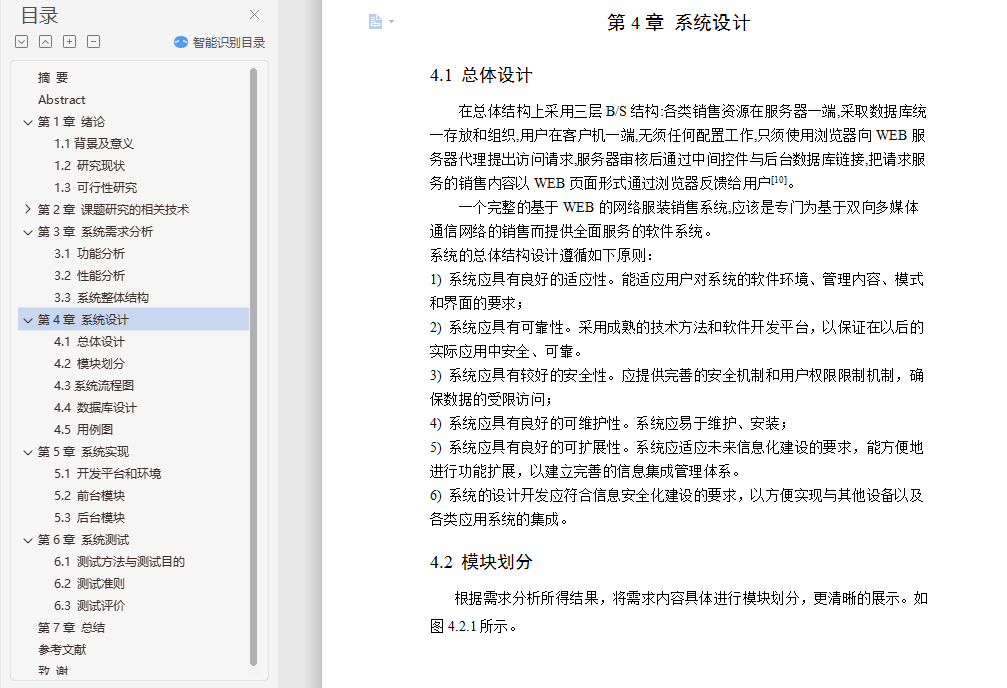Viewport: 1007px width, 688px height.
Task: Jump to 4.4 数据库设计
Action: click(95, 407)
